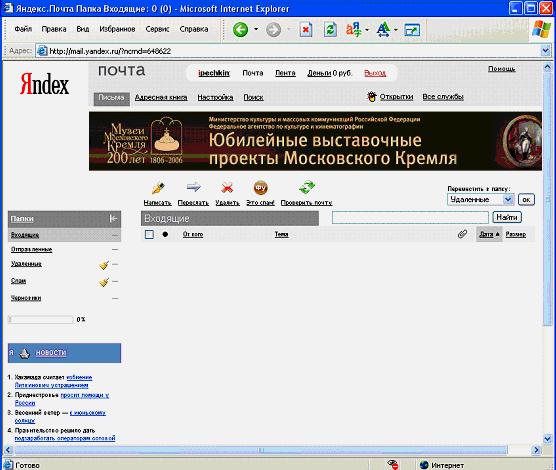The height and width of the screenshot is (470, 556).
Task: Click the green Back arrow button
Action: pyautogui.click(x=240, y=29)
